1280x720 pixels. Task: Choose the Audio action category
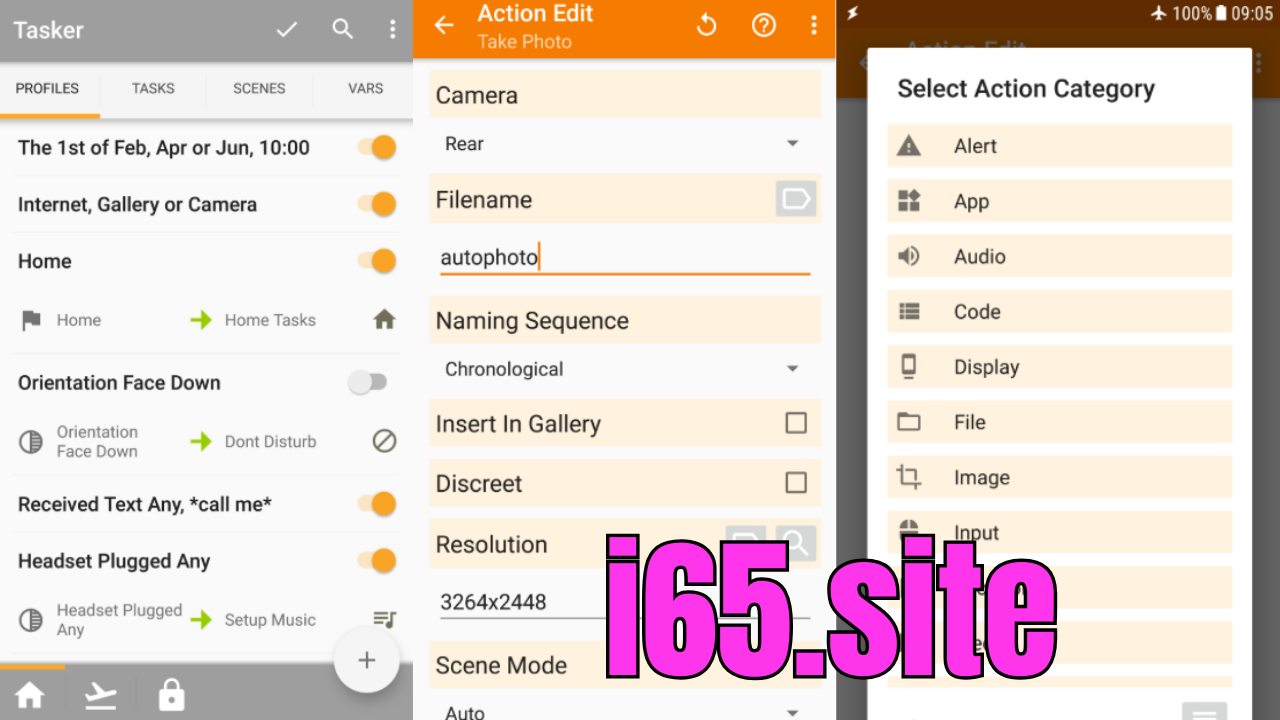coord(1059,257)
